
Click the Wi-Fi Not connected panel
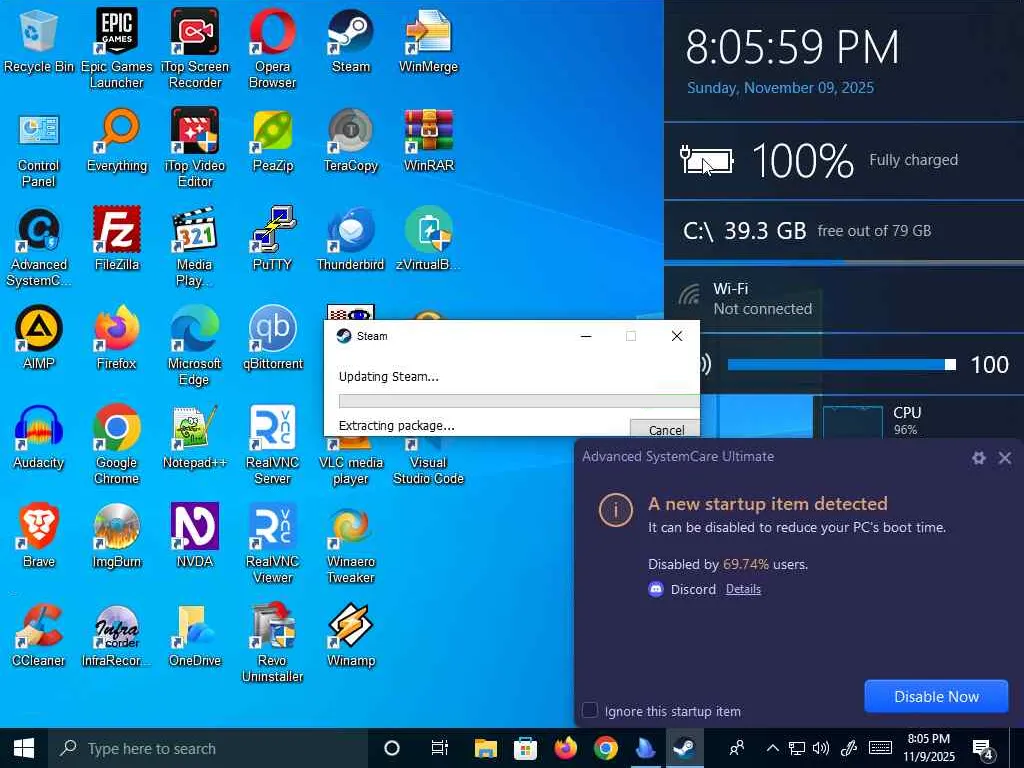click(844, 299)
